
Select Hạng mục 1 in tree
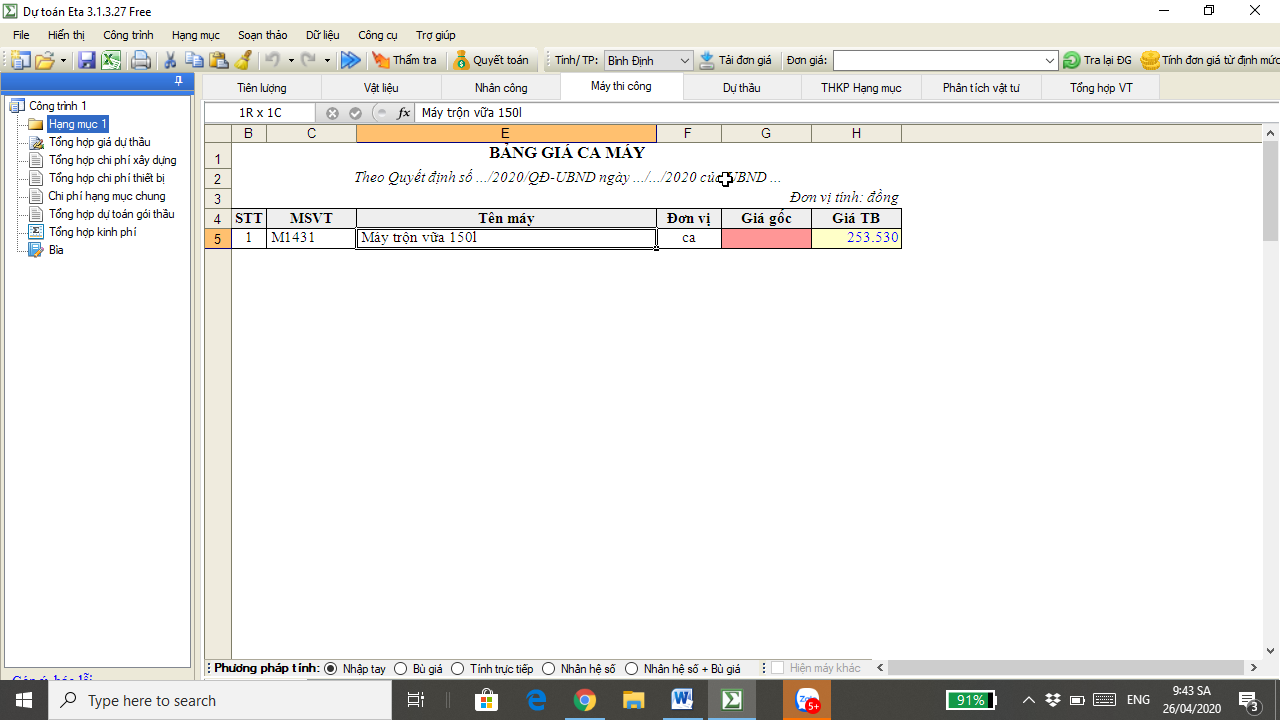tap(77, 124)
